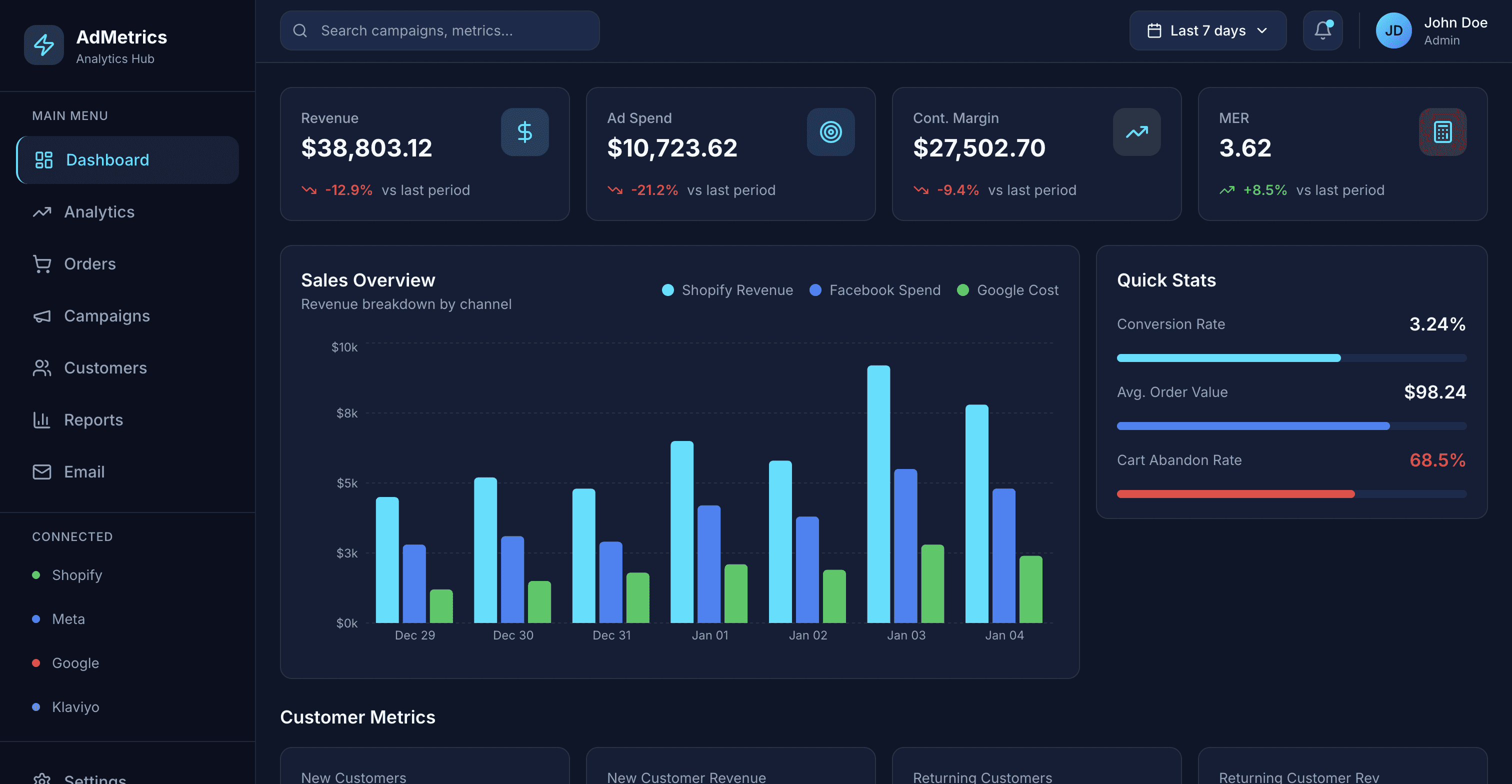Open the Klaviyo connected integration link
The width and height of the screenshot is (1512, 784).
pyautogui.click(x=75, y=707)
